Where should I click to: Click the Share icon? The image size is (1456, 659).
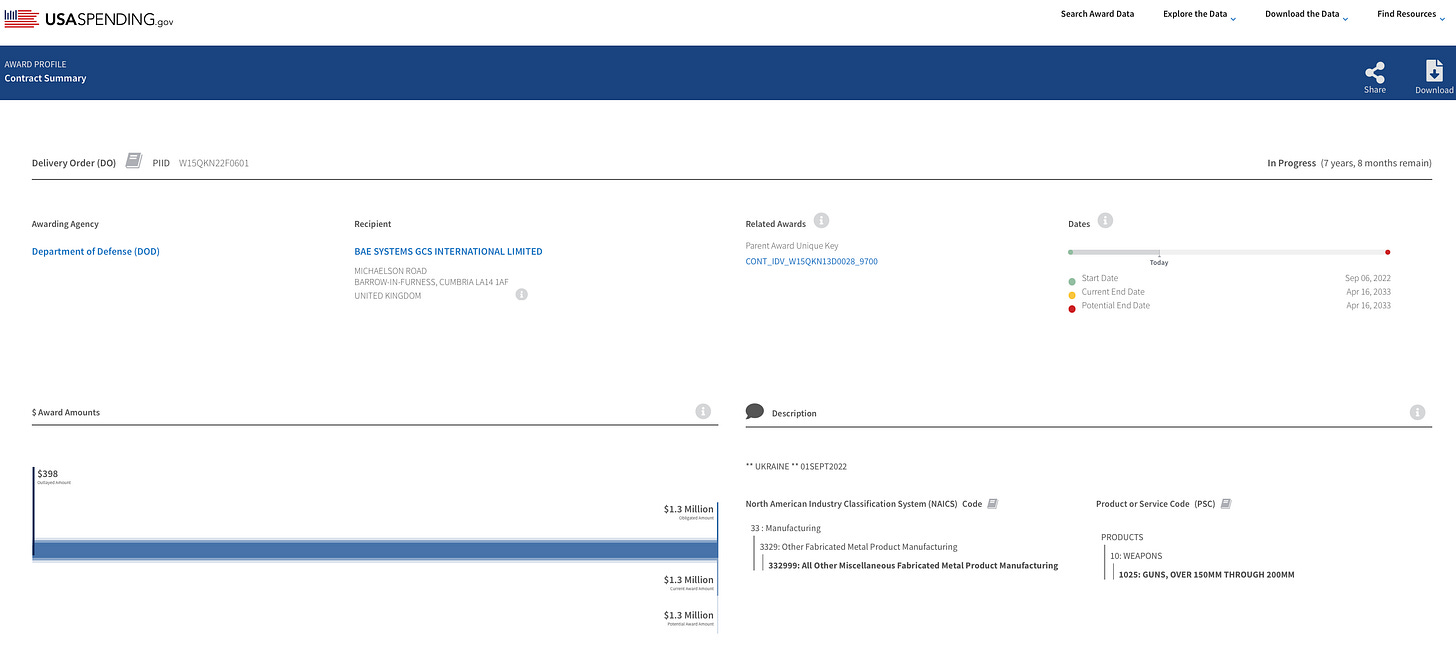click(x=1375, y=72)
